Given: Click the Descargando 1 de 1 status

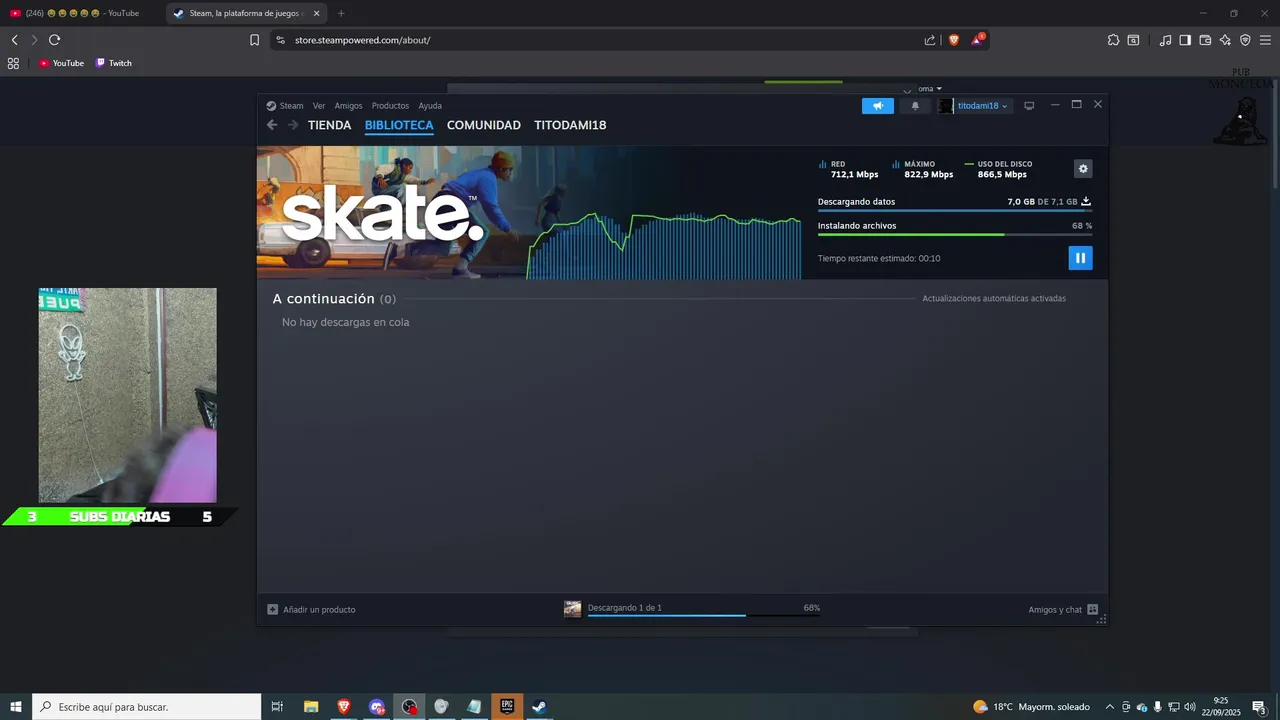Looking at the screenshot, I should pos(625,607).
